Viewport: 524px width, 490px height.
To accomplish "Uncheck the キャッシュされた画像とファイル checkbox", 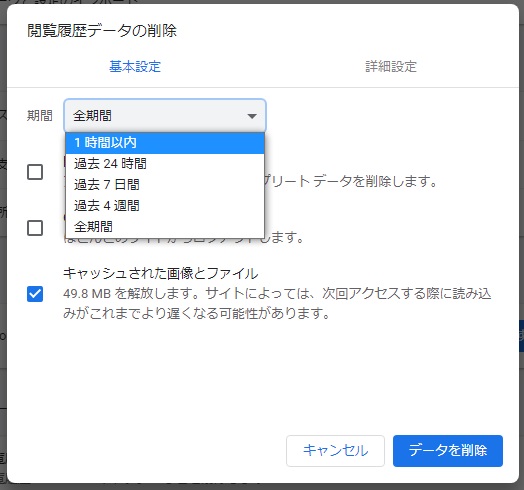I will pyautogui.click(x=35, y=294).
